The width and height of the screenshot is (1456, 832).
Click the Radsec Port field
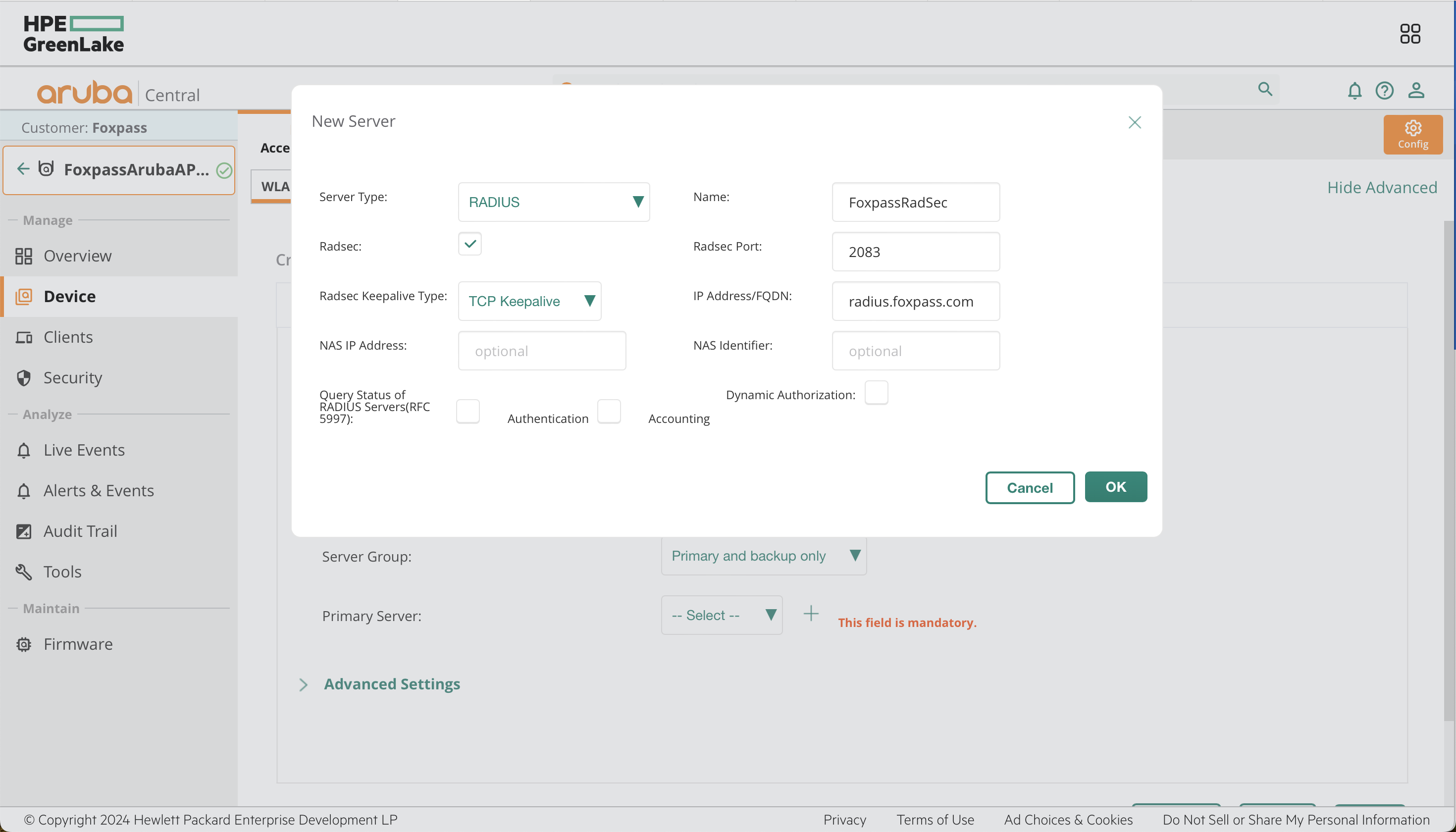pyautogui.click(x=915, y=252)
